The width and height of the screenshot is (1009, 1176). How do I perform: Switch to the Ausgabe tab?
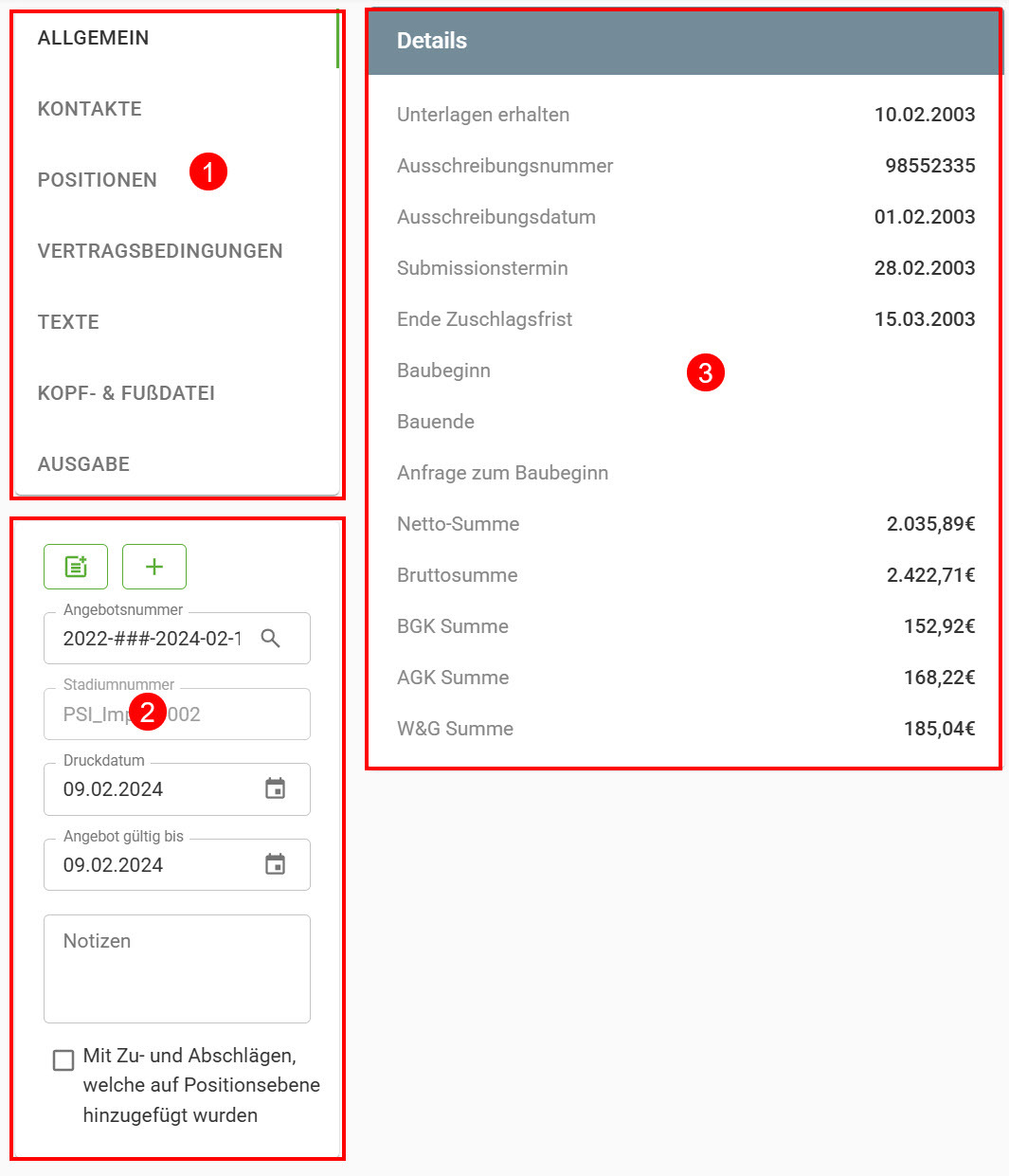[x=83, y=464]
